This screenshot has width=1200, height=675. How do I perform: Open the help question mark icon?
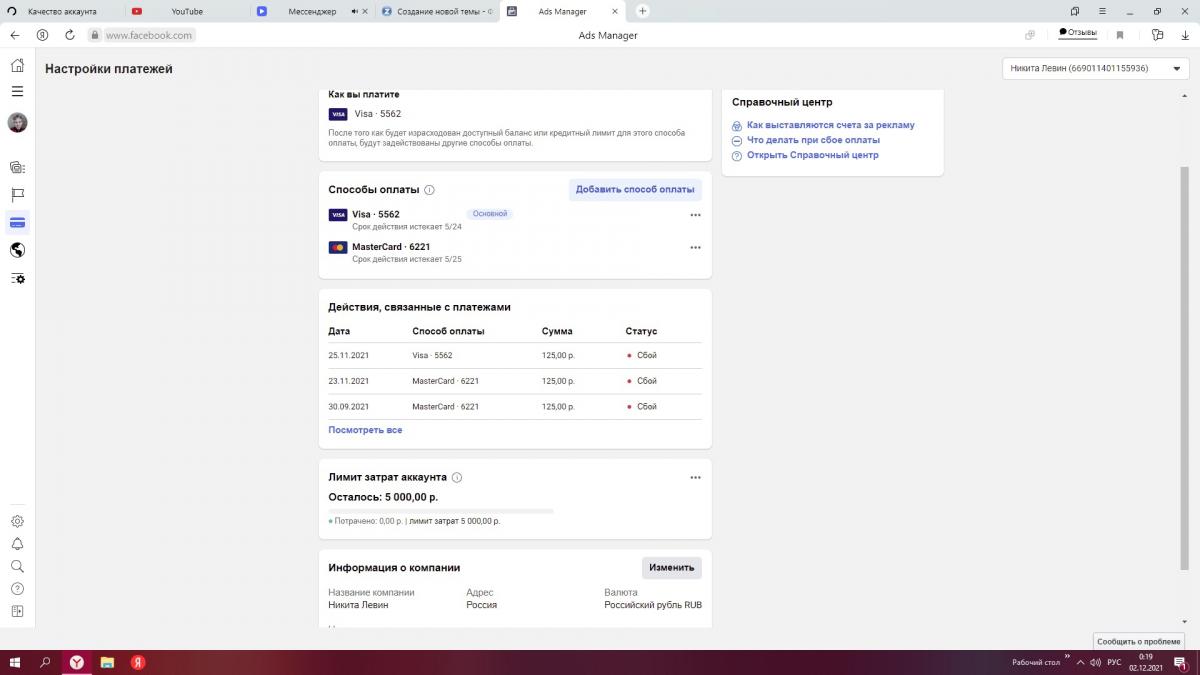[x=17, y=589]
